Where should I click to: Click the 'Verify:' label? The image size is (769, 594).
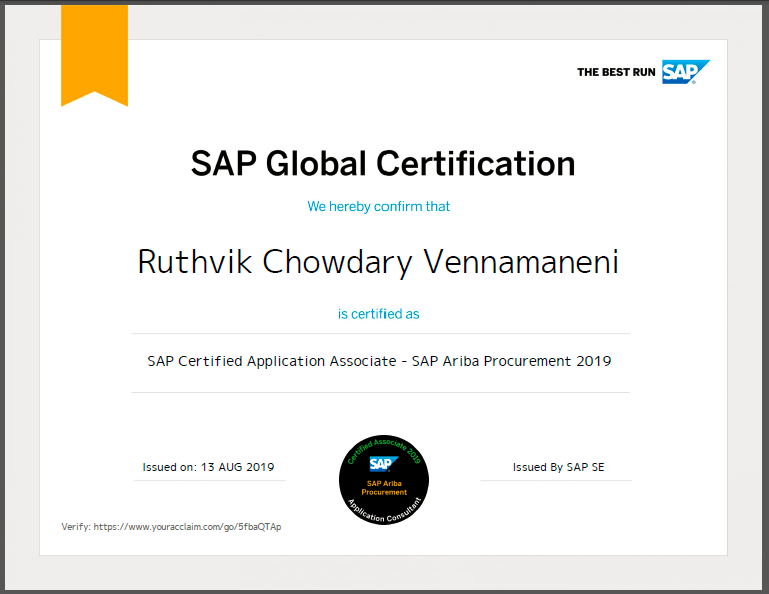click(76, 527)
